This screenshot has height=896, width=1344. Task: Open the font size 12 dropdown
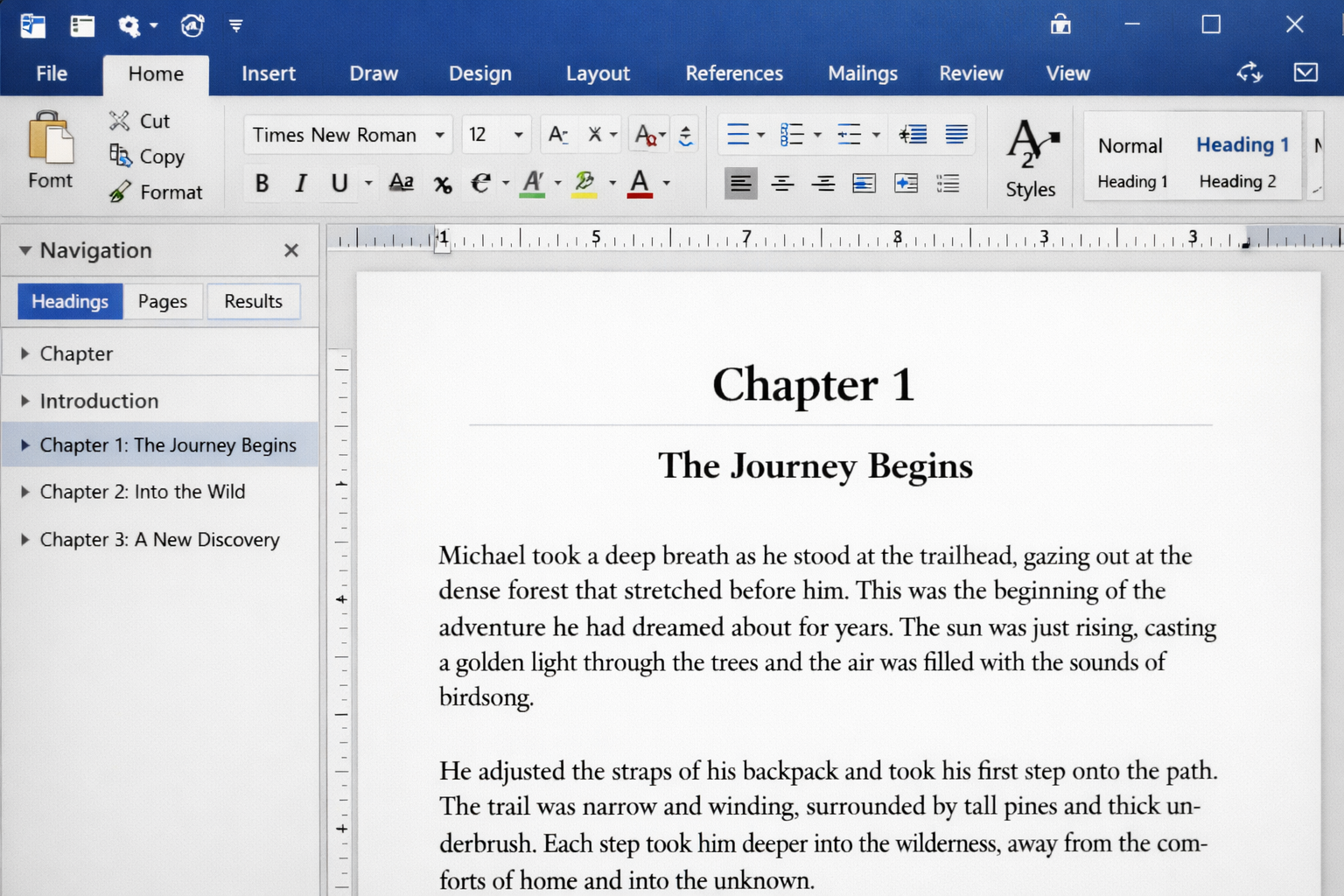coord(518,135)
